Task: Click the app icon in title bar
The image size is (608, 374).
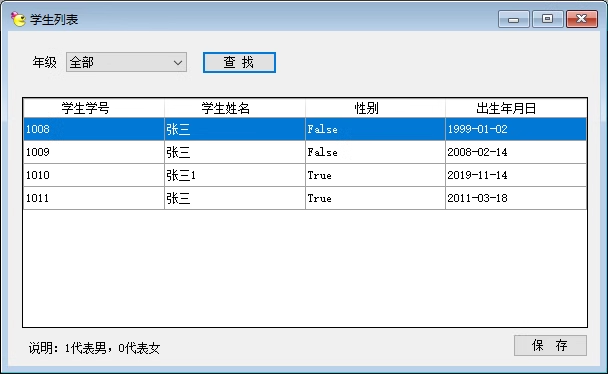Action: click(18, 19)
